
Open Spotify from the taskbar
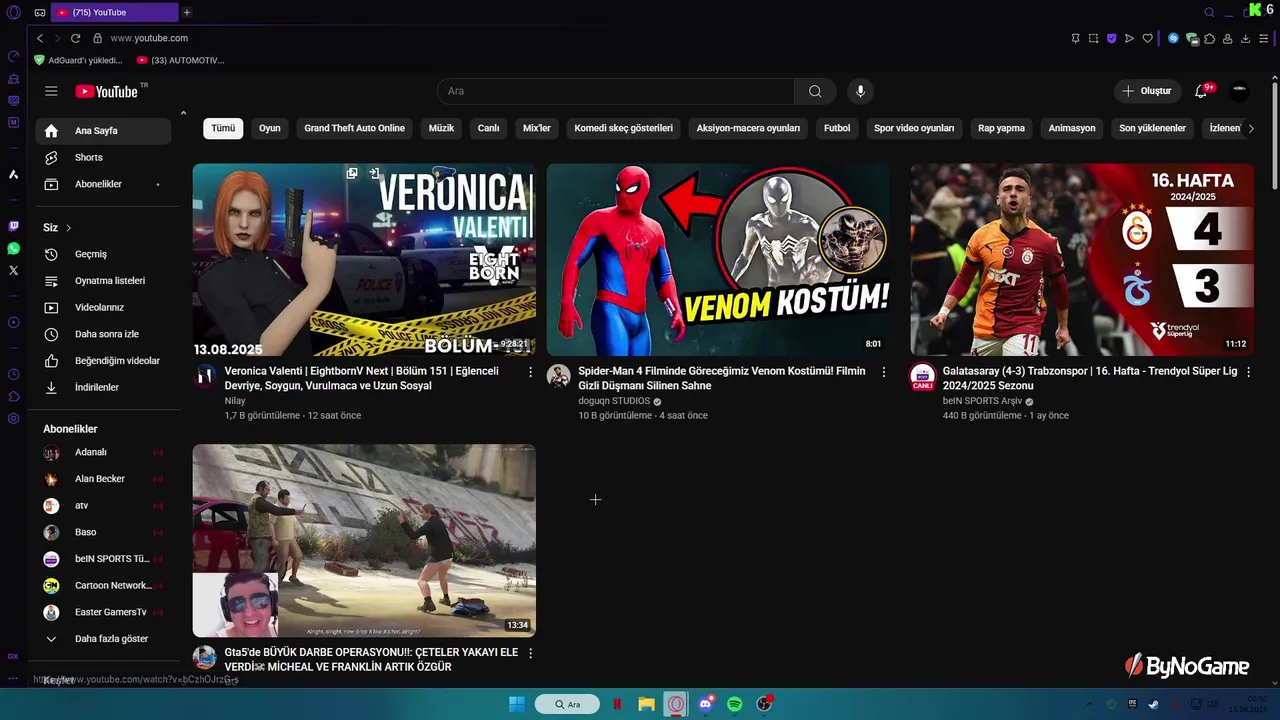(x=735, y=704)
